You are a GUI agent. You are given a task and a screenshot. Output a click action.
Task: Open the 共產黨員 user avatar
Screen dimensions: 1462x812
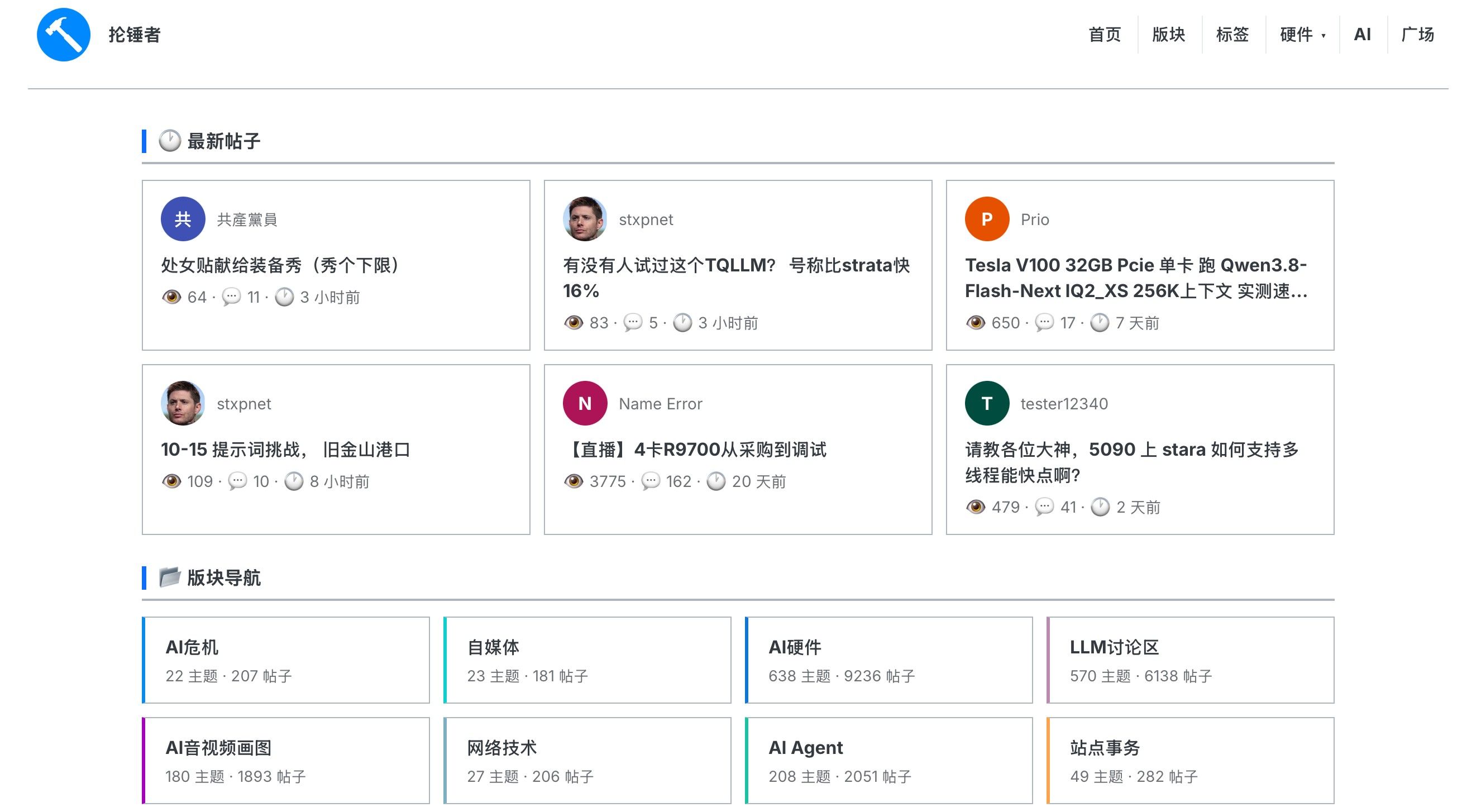(x=183, y=219)
